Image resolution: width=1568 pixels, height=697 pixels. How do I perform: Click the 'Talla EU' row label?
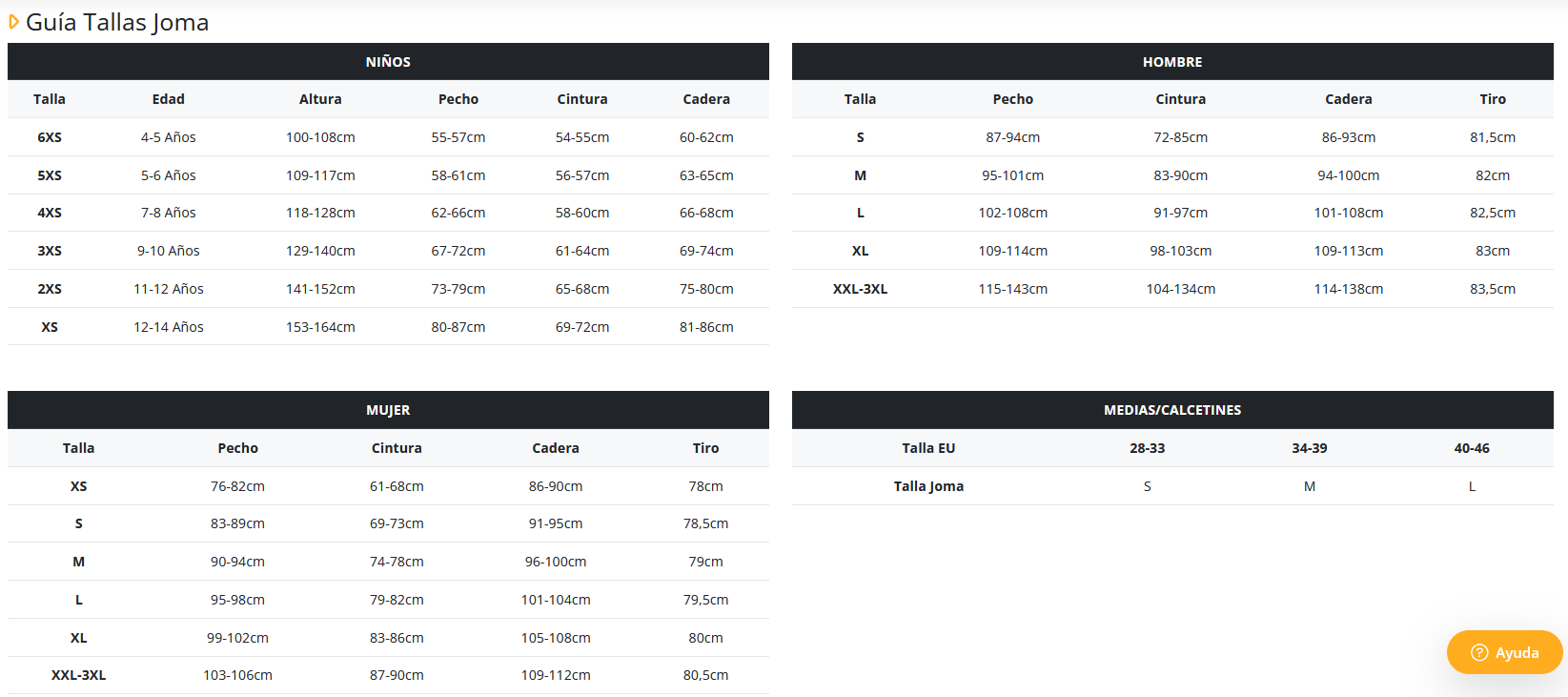click(x=928, y=448)
